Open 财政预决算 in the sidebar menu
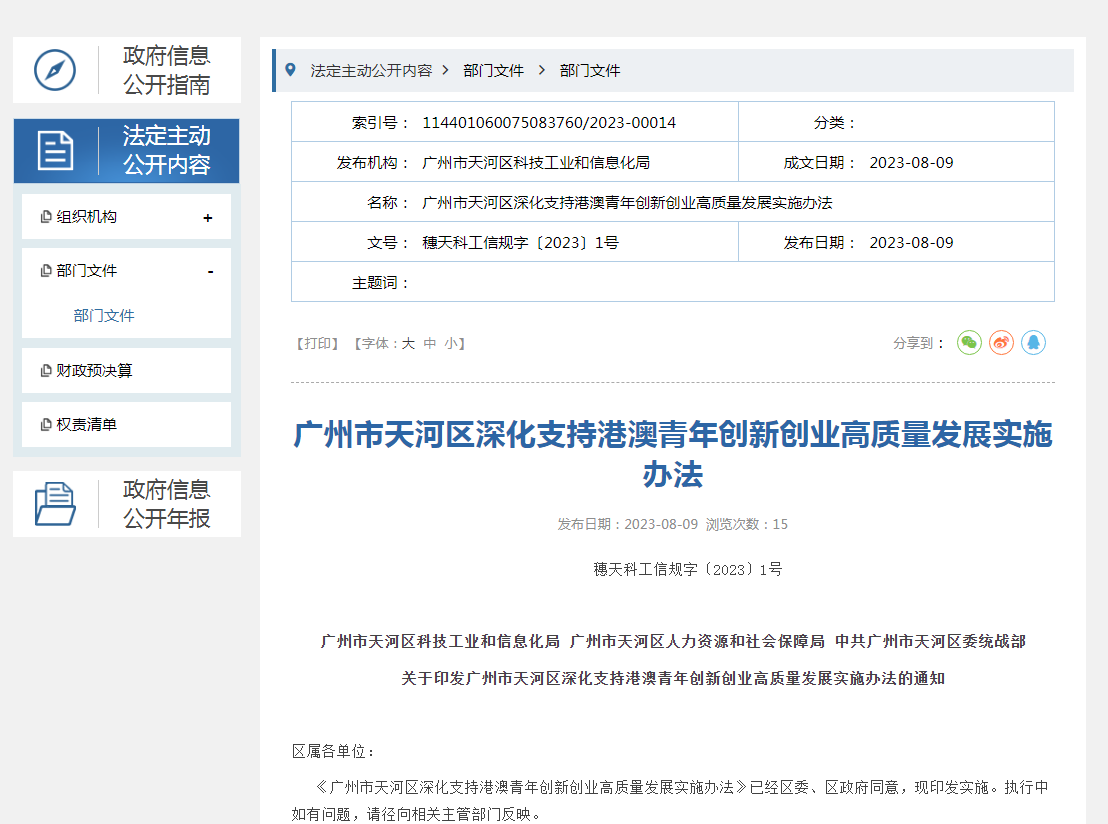The height and width of the screenshot is (824, 1108). click(94, 371)
